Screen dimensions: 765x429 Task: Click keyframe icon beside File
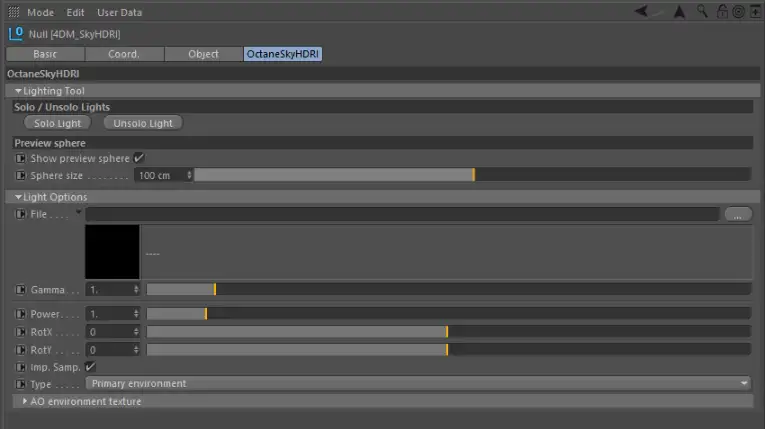tap(20, 214)
